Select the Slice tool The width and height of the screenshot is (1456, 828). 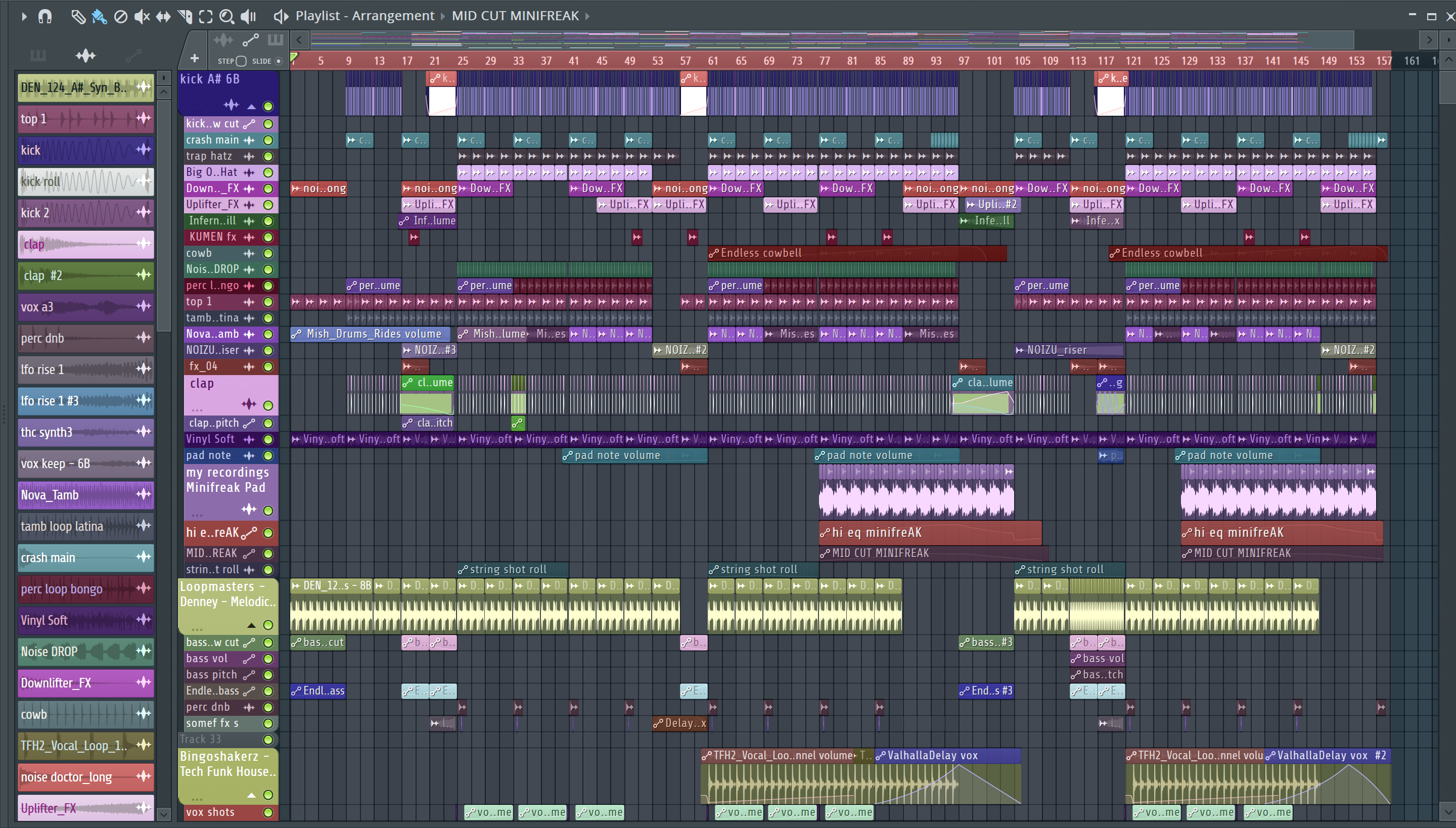click(x=185, y=17)
